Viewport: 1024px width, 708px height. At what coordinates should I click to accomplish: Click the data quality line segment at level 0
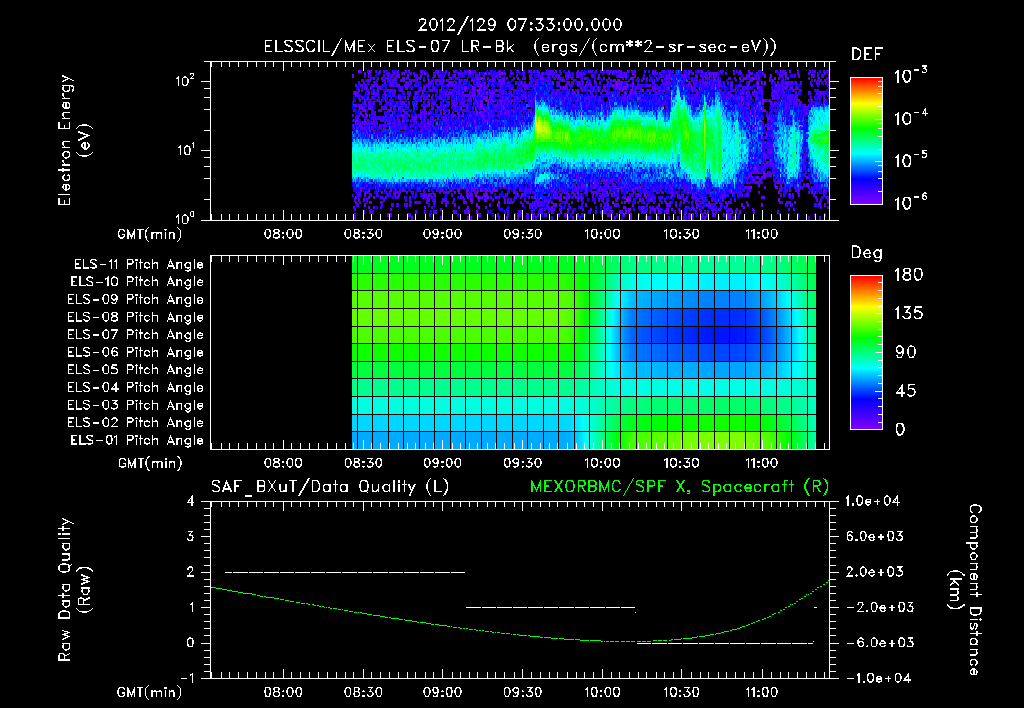(x=725, y=643)
